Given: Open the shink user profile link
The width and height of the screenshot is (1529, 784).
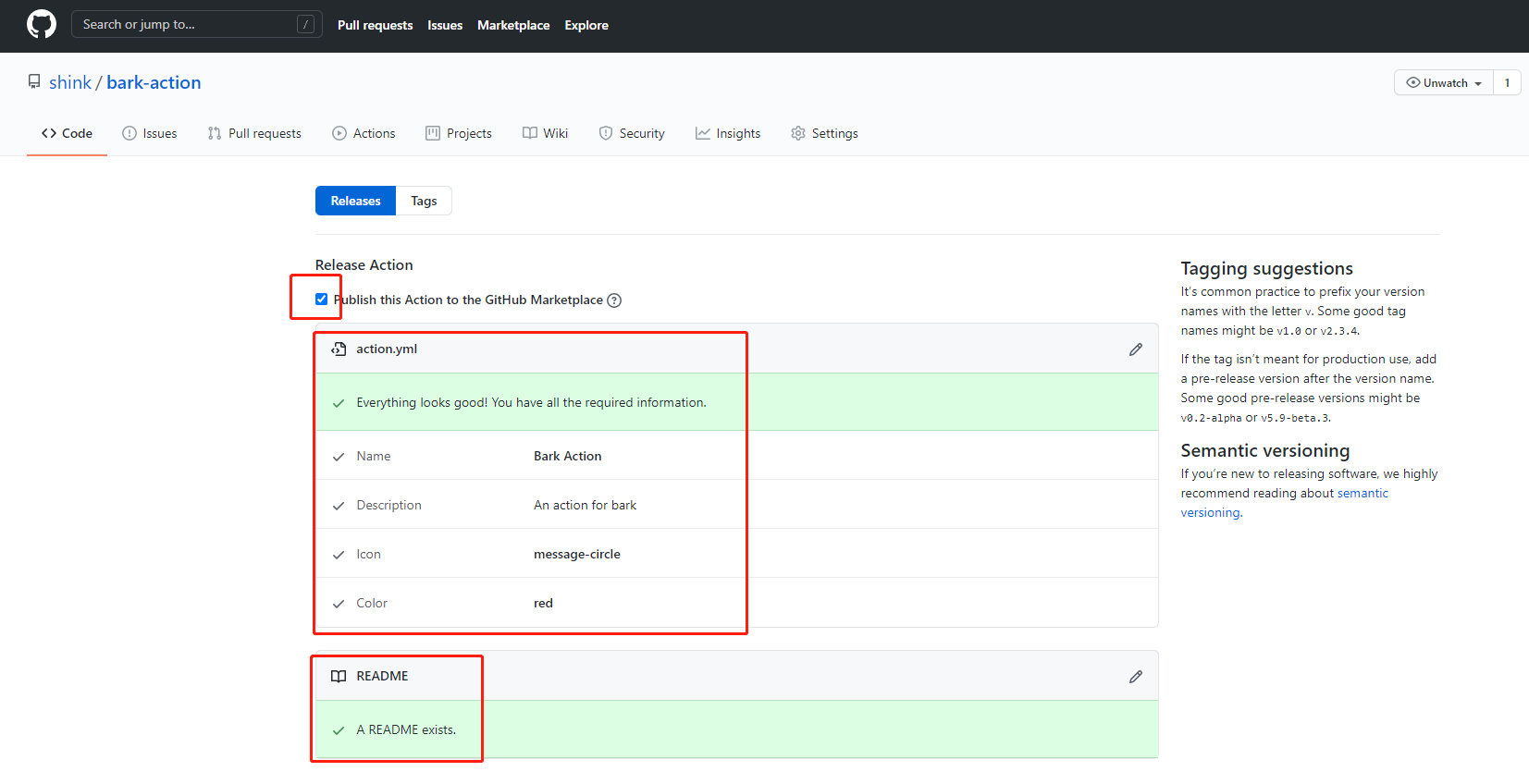Looking at the screenshot, I should click(x=70, y=82).
